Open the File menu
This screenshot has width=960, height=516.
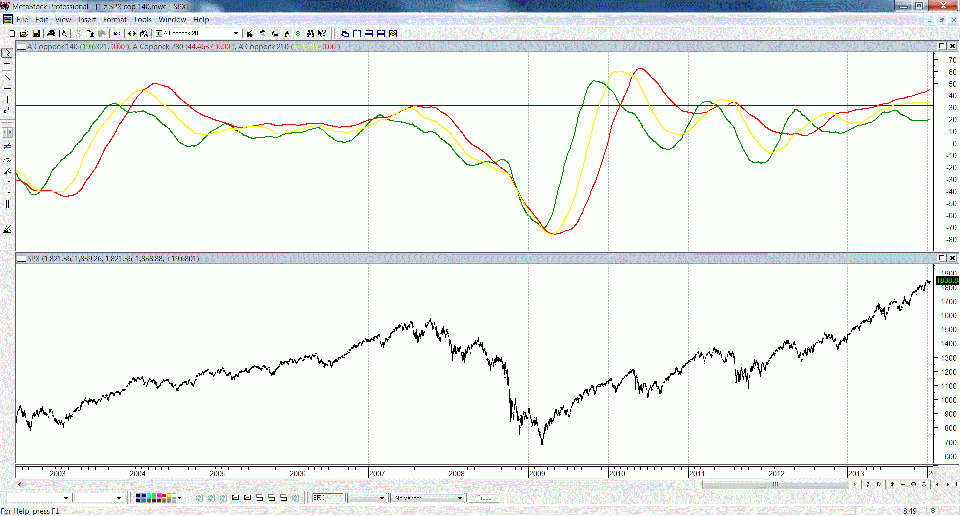(x=21, y=19)
